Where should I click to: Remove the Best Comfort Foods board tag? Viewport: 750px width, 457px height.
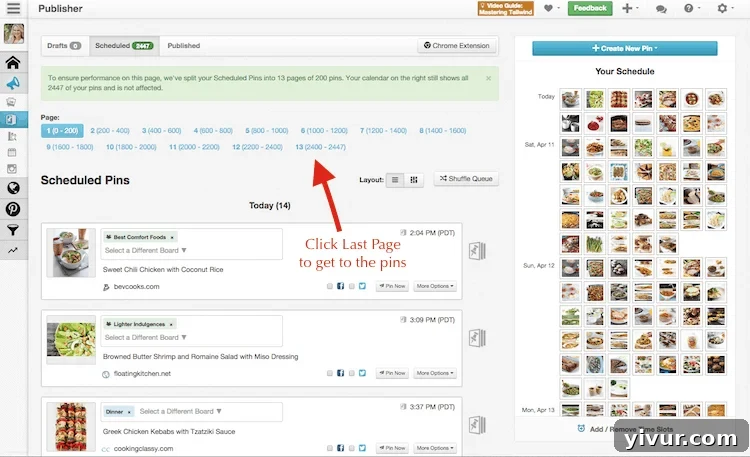pyautogui.click(x=172, y=237)
